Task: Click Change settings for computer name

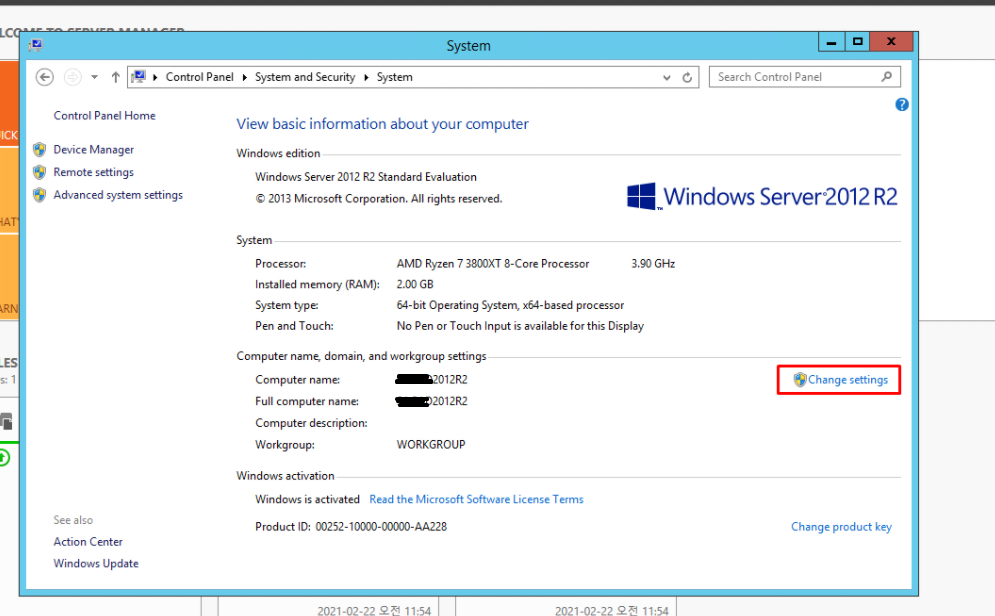Action: (848, 380)
